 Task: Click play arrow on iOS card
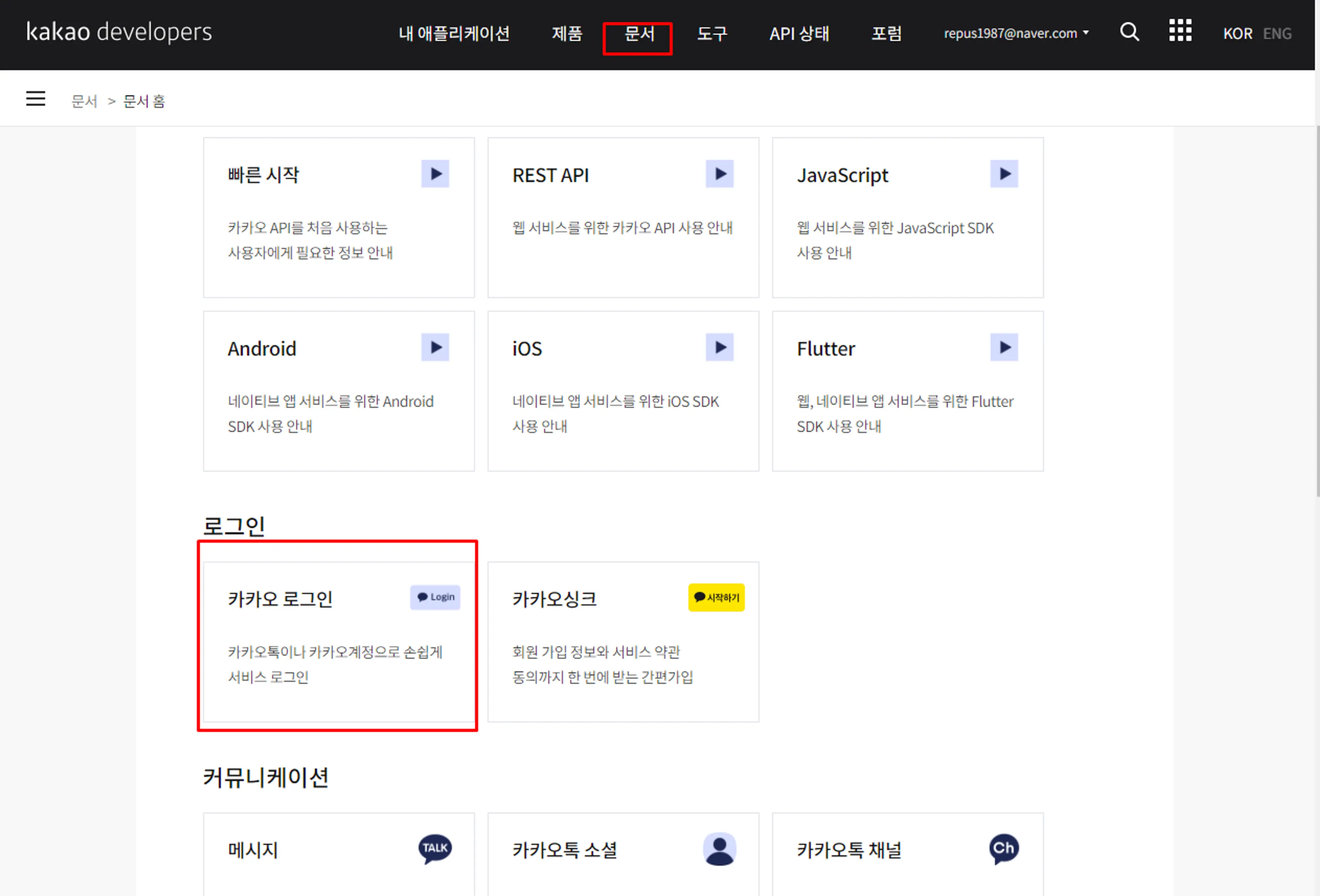719,347
